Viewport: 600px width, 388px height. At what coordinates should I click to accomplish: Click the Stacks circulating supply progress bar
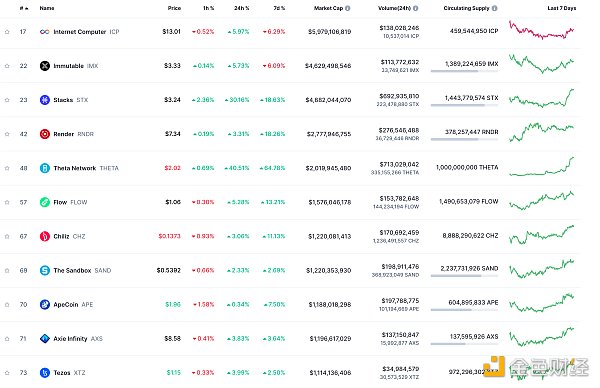(464, 105)
